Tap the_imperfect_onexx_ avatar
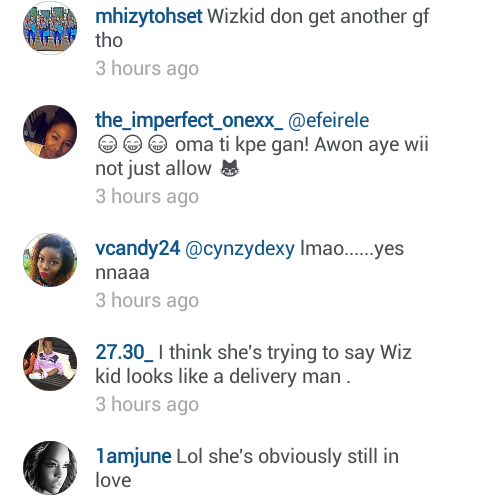 point(50,132)
